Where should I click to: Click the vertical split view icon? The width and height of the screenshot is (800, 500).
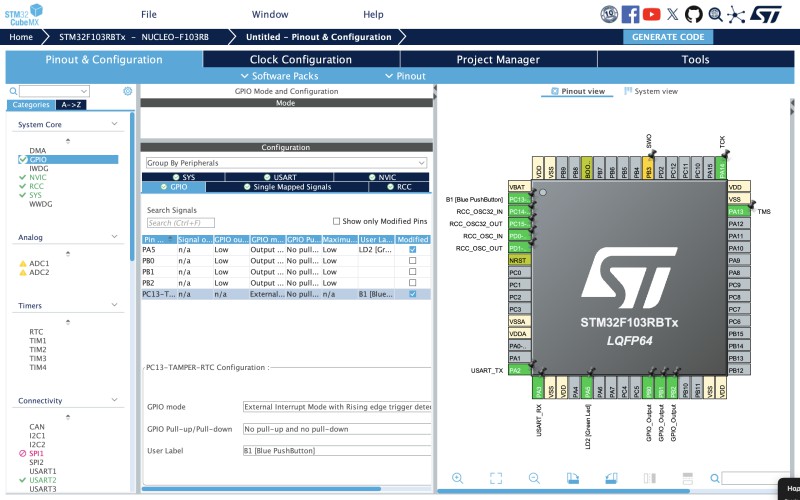tap(649, 478)
